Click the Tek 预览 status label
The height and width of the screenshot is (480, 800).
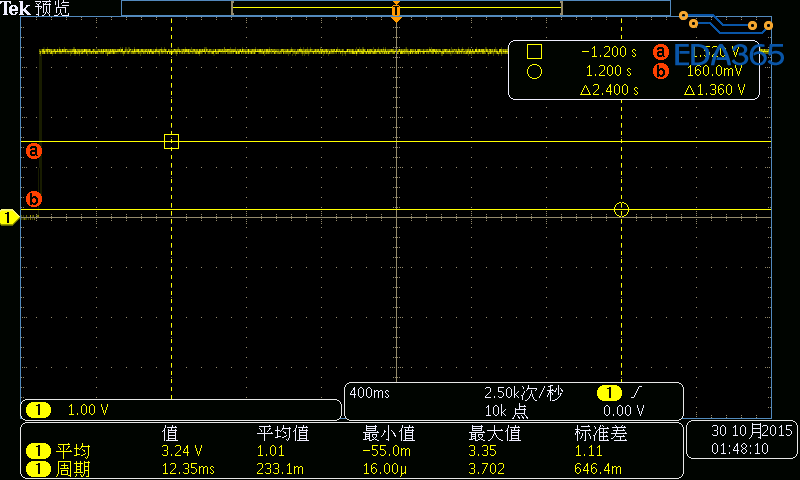coord(35,8)
